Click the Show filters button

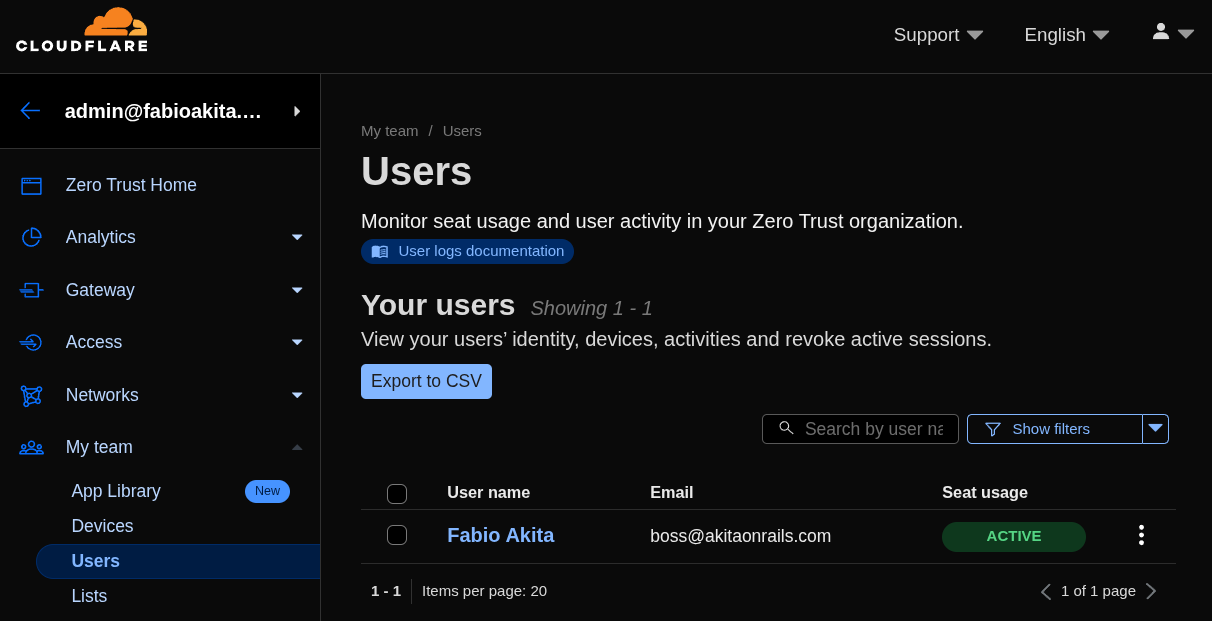coord(1055,429)
